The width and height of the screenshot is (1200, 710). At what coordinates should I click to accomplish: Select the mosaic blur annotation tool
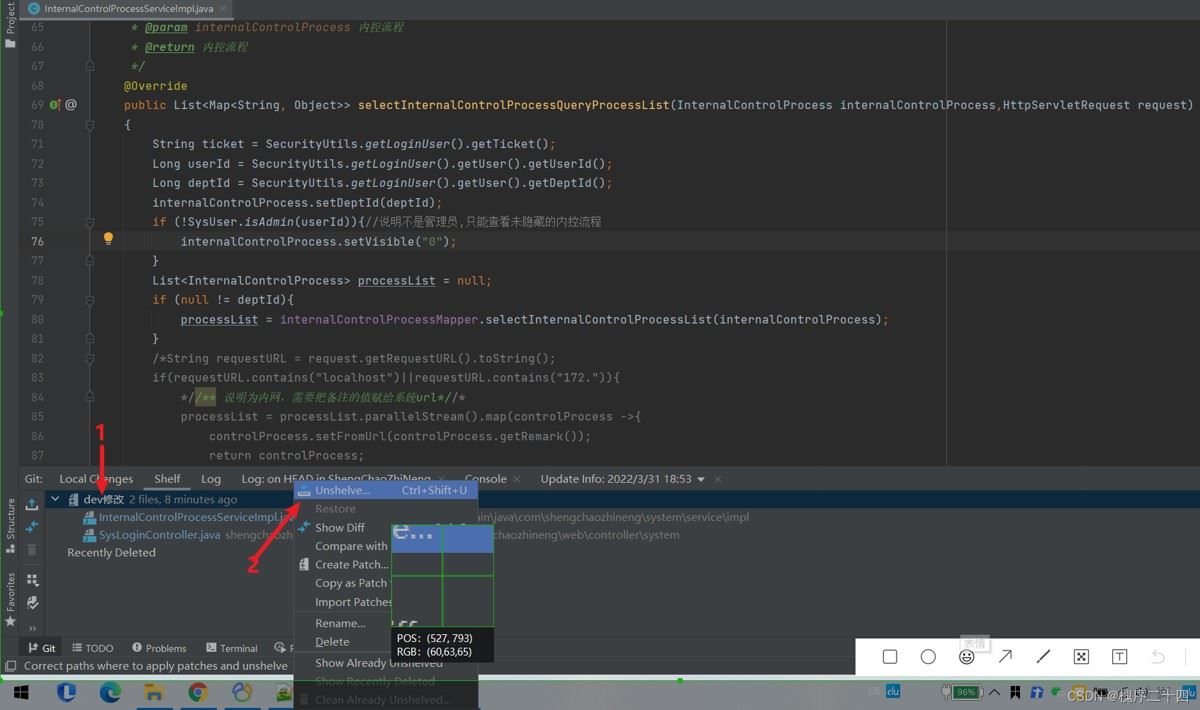pyautogui.click(x=1081, y=657)
